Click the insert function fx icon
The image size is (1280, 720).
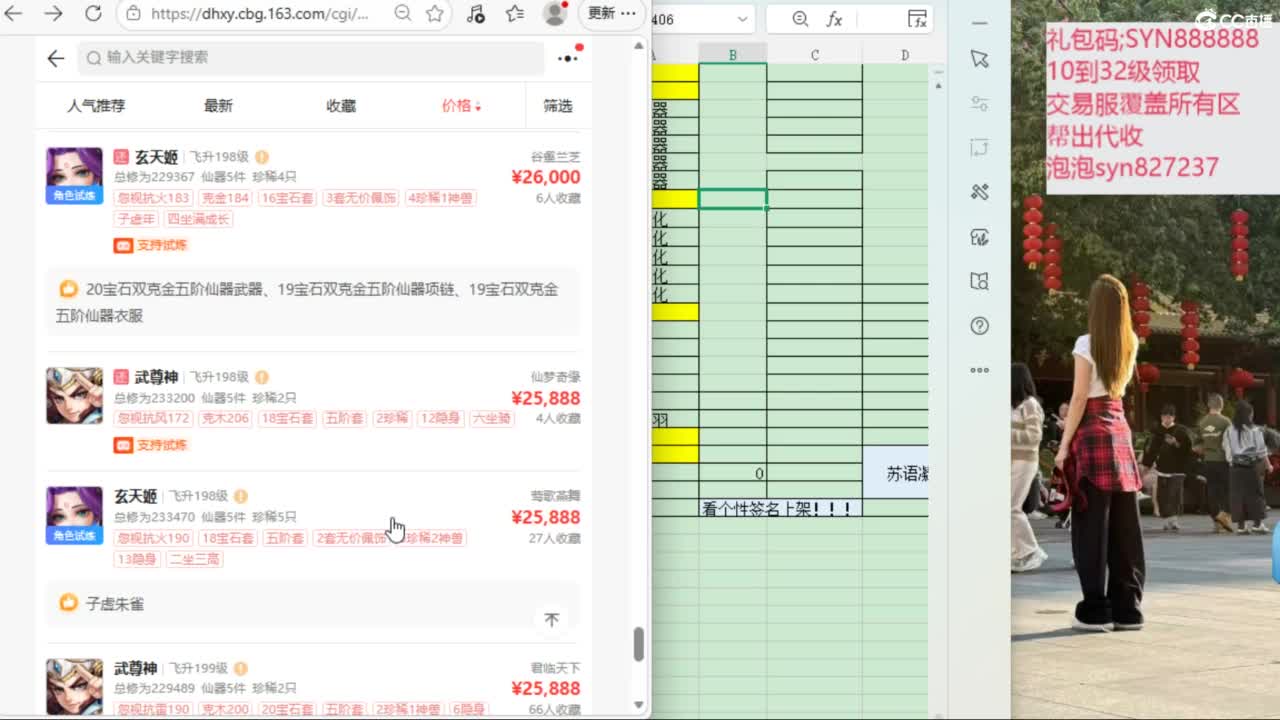[833, 19]
